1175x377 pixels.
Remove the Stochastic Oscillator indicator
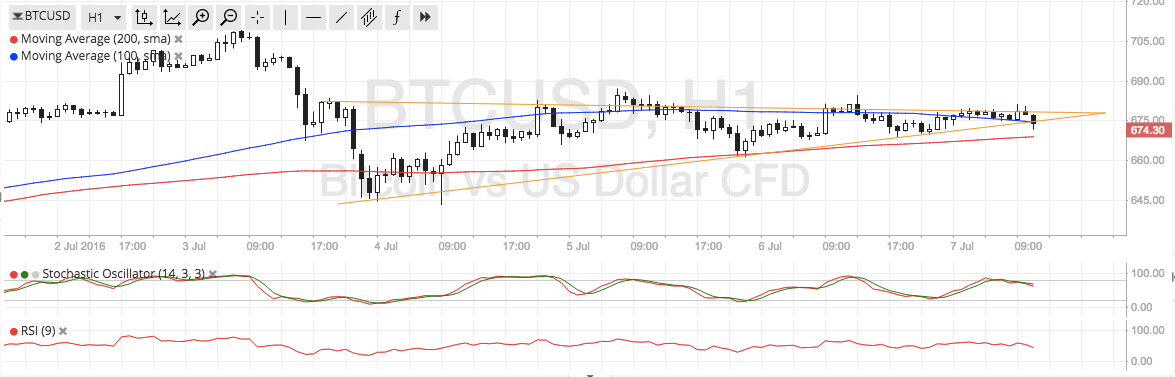tap(212, 274)
